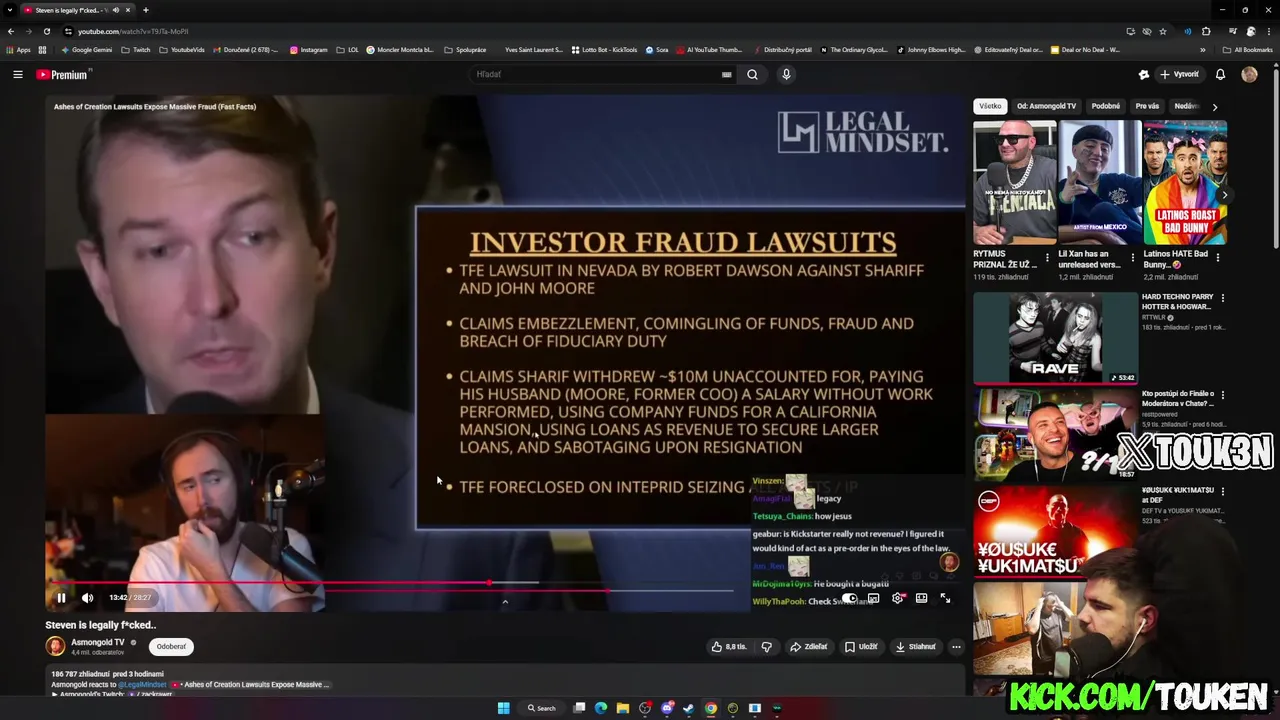The image size is (1280, 720).
Task: Open the @LegalMindset link in description
Action: [x=141, y=685]
